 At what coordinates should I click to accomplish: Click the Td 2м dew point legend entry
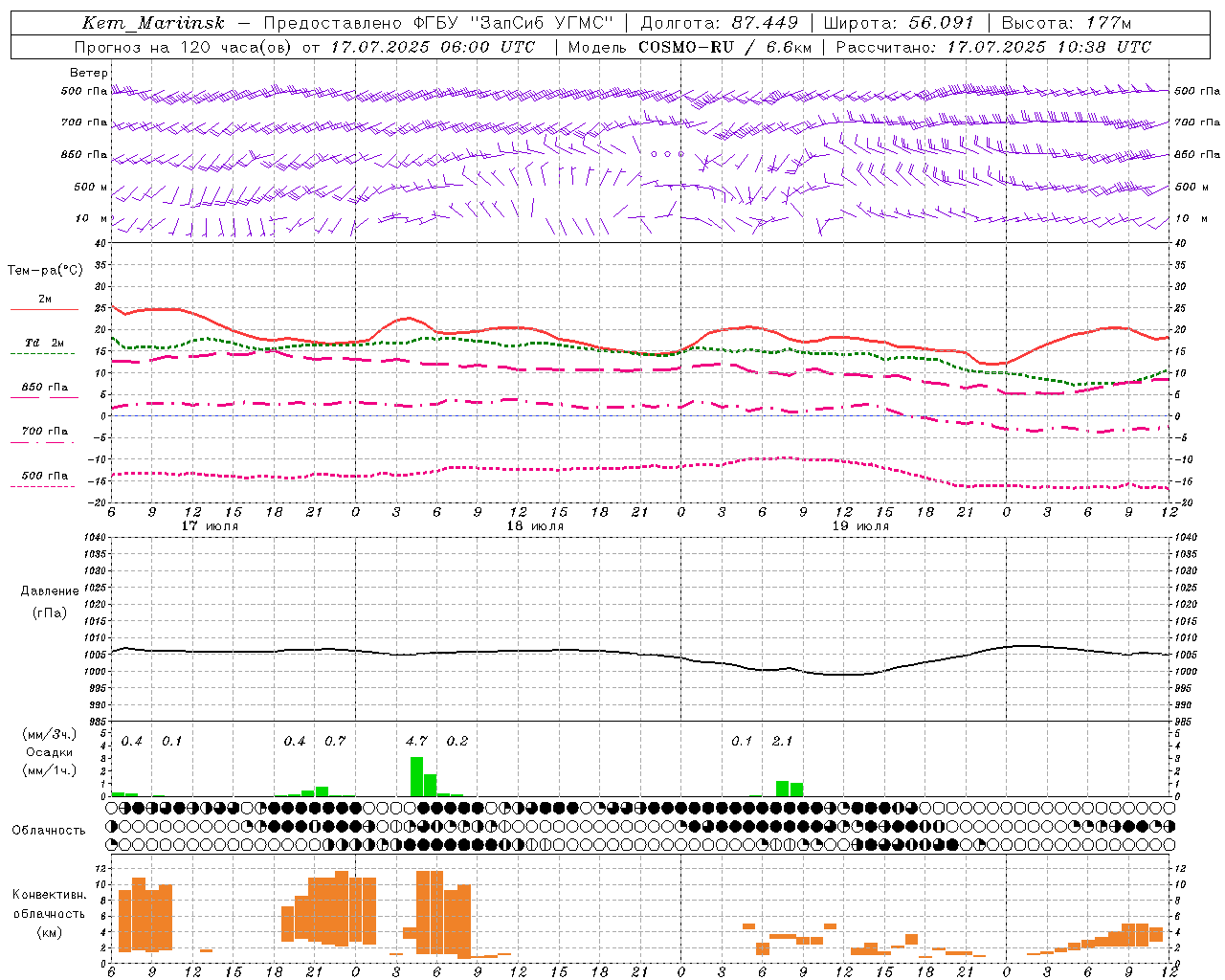tap(44, 343)
